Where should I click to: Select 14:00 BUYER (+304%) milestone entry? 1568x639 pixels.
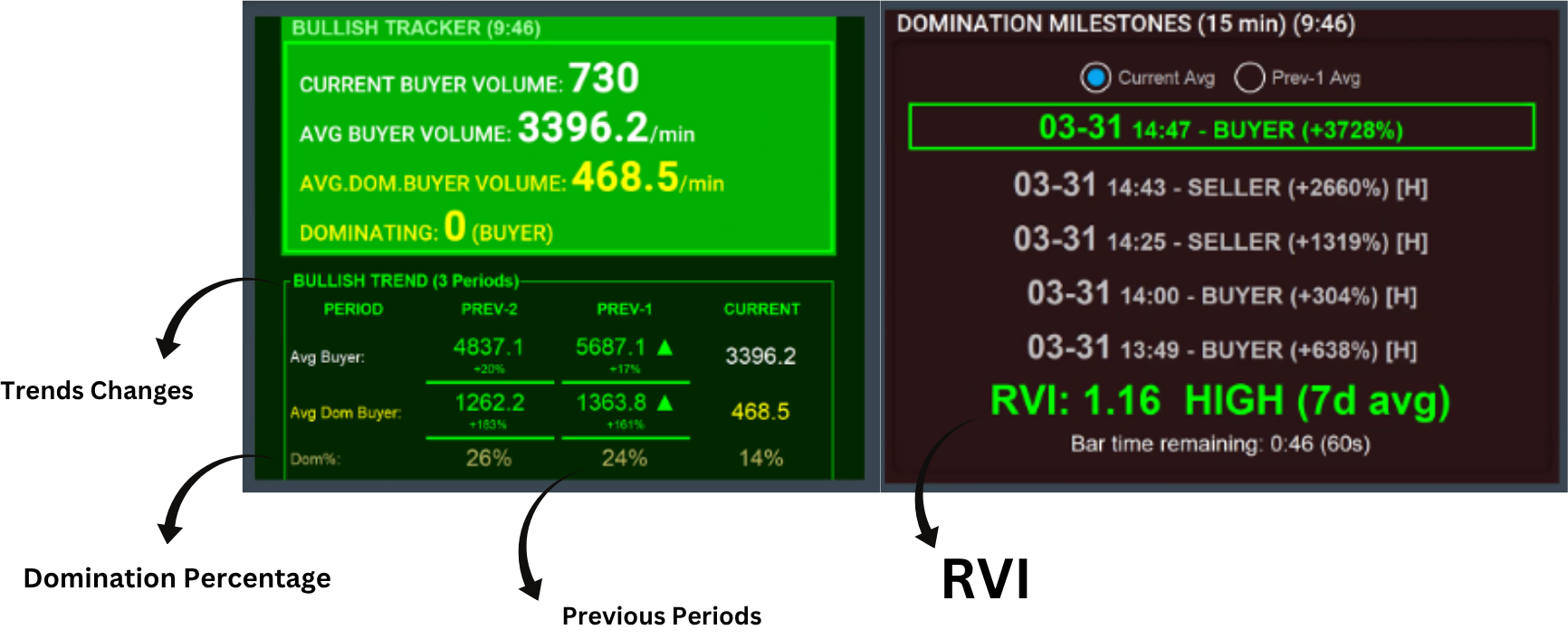[x=1220, y=295]
